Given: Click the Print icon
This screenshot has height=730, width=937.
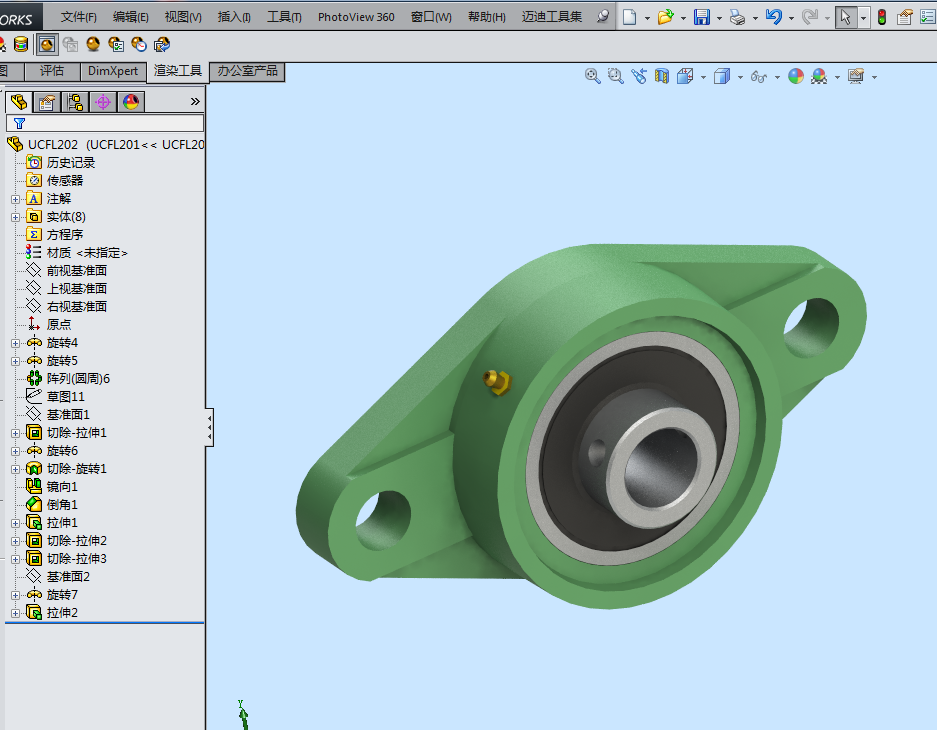Looking at the screenshot, I should (737, 17).
